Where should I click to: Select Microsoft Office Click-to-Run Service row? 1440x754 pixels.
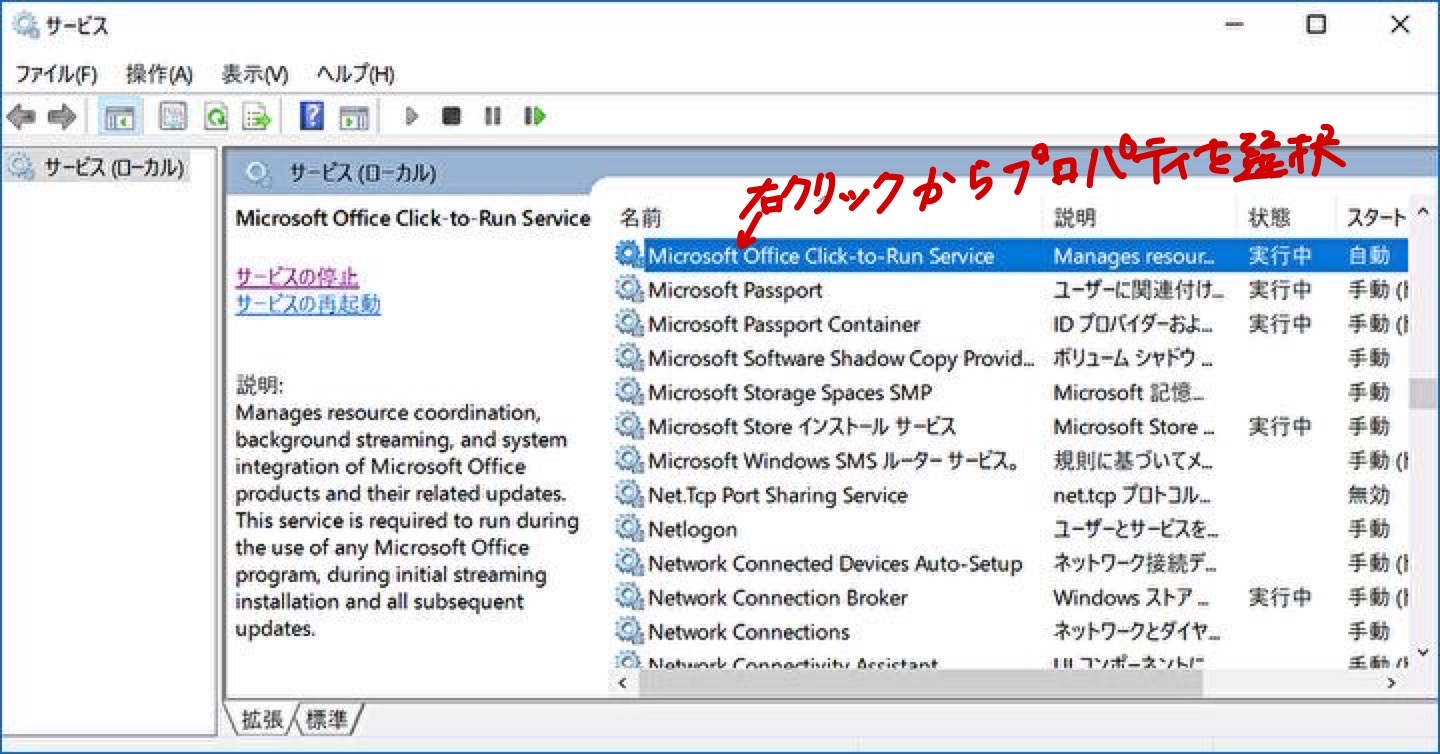click(1010, 256)
